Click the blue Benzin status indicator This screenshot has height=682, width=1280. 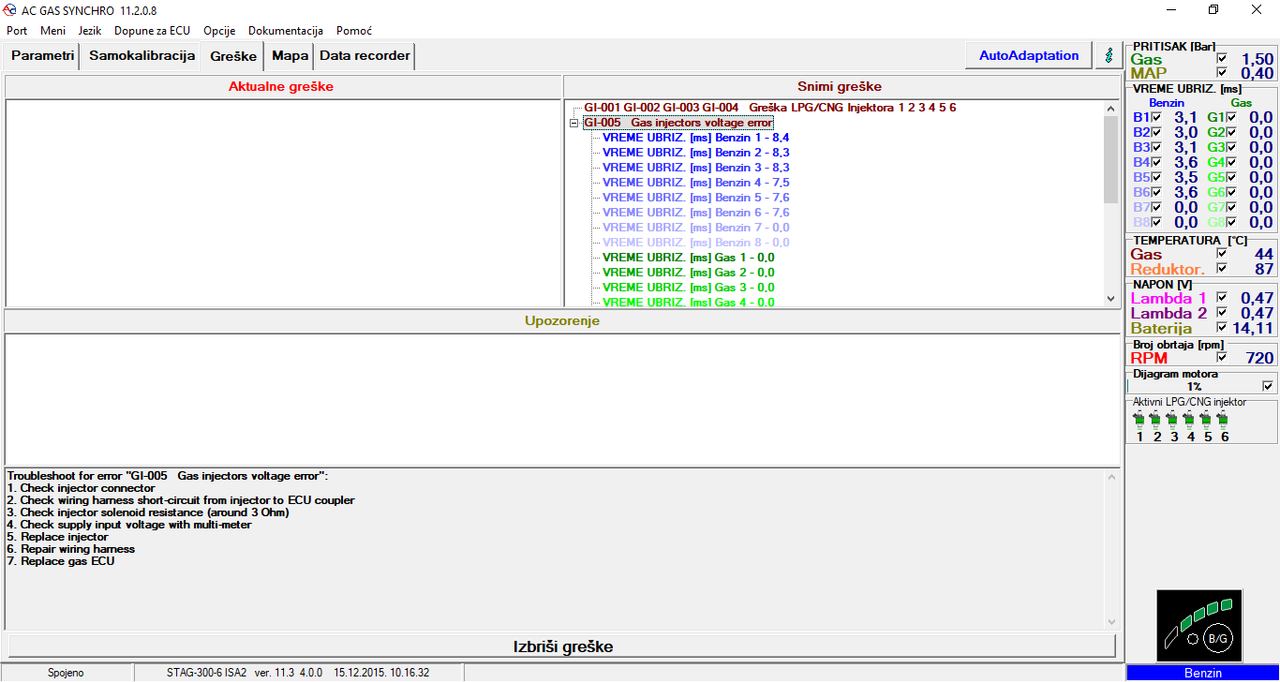1202,673
